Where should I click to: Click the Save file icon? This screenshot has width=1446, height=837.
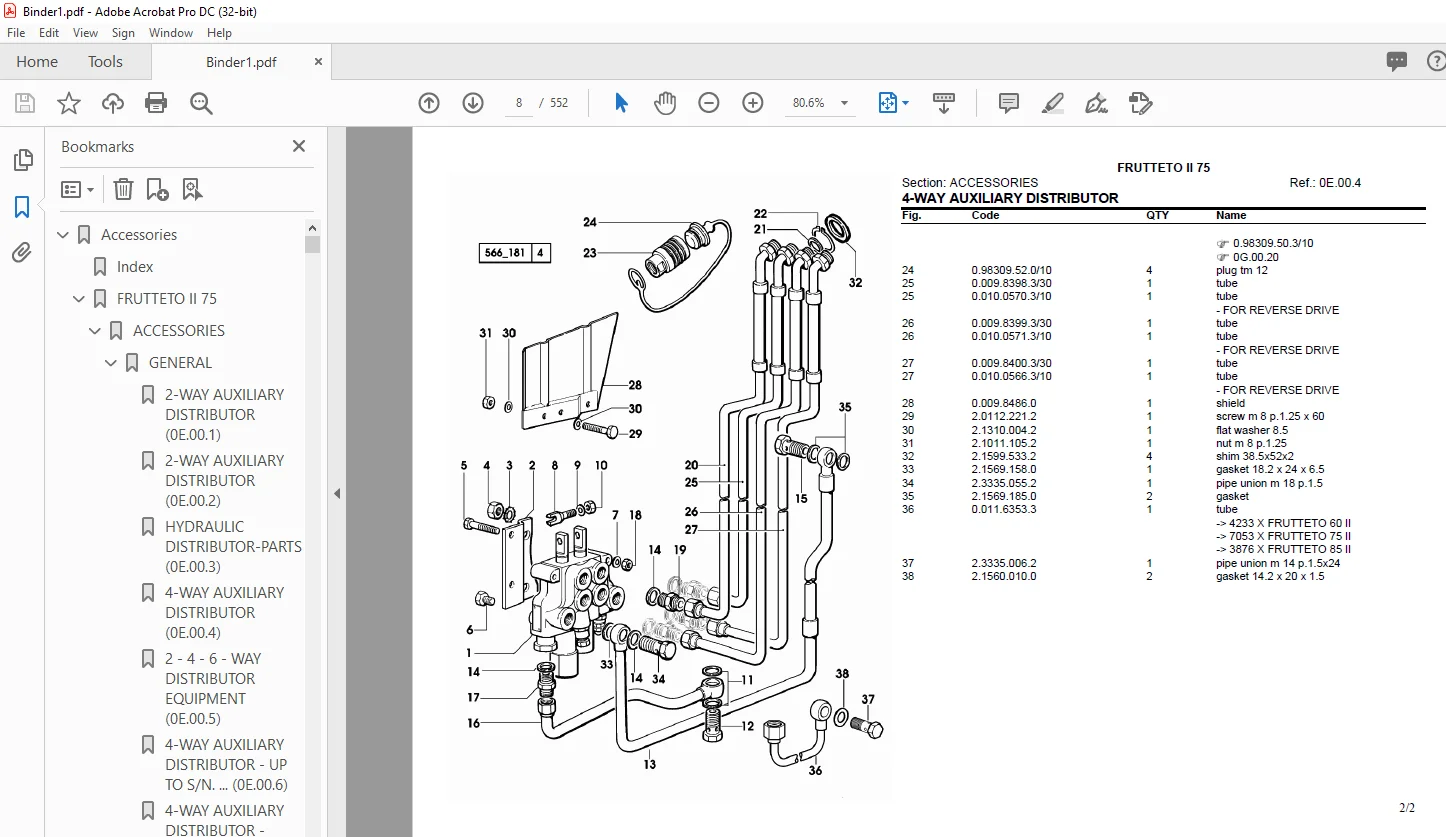point(25,103)
